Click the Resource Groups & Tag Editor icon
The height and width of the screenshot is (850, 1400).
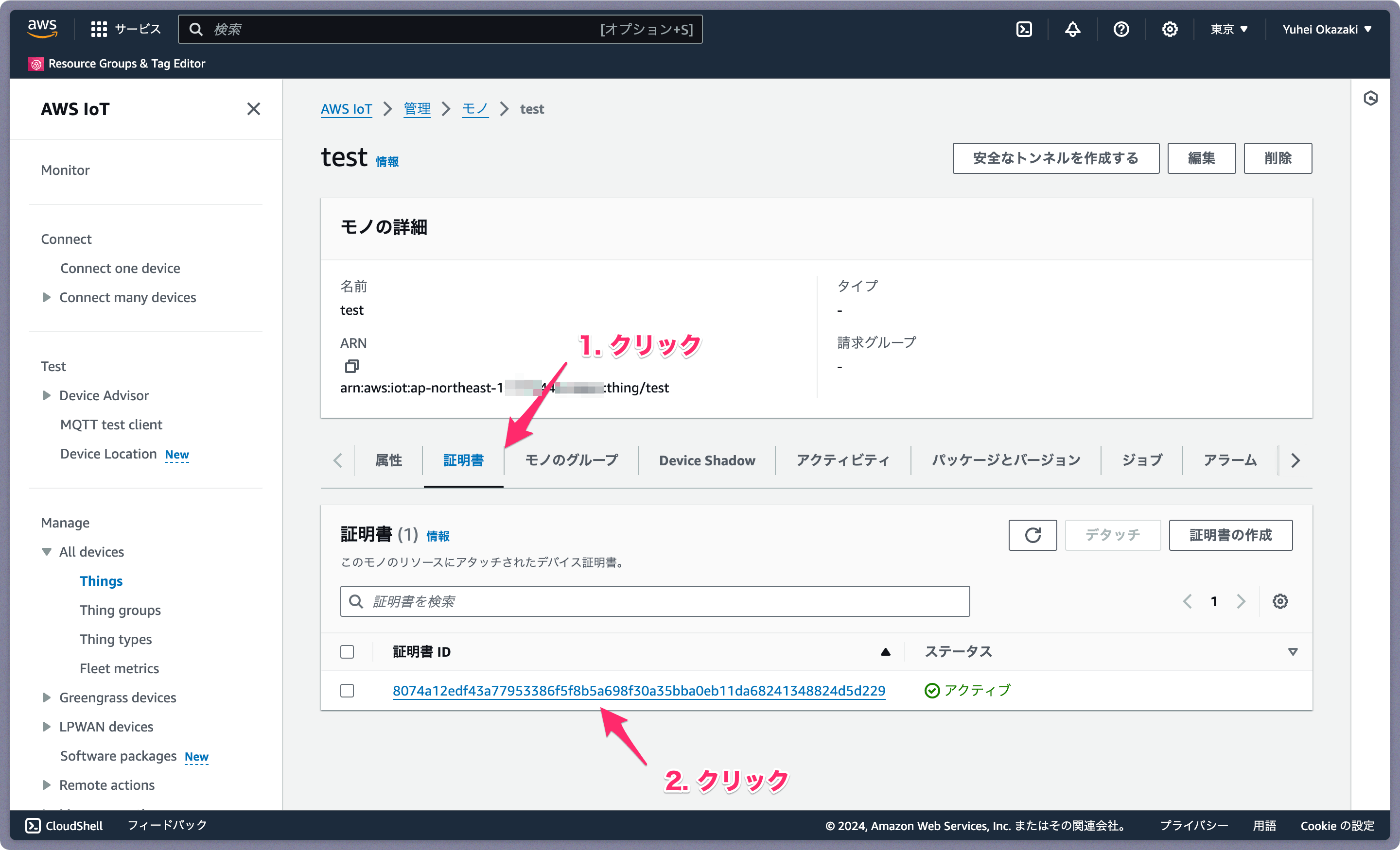[x=36, y=64]
